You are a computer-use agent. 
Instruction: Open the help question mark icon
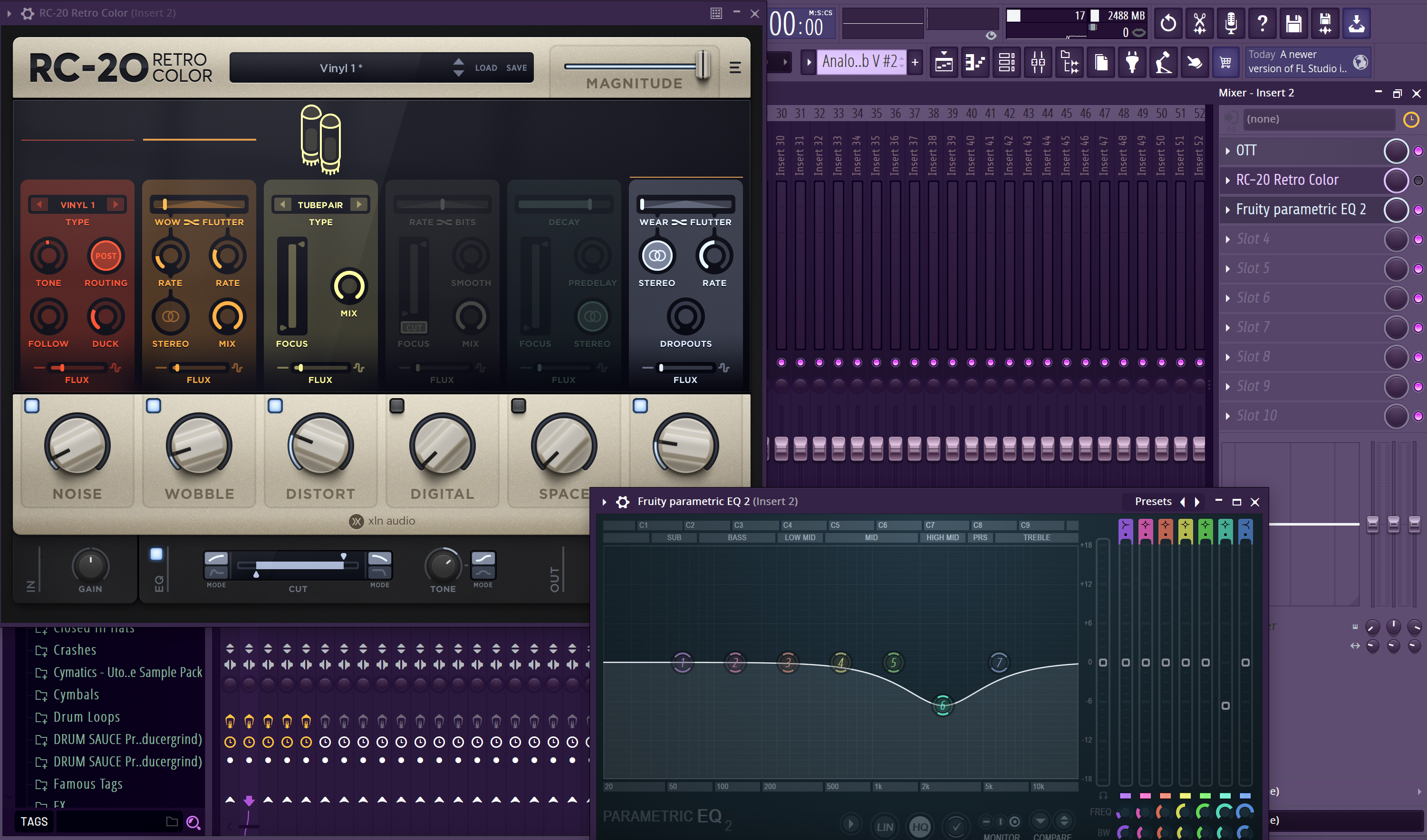click(1262, 23)
